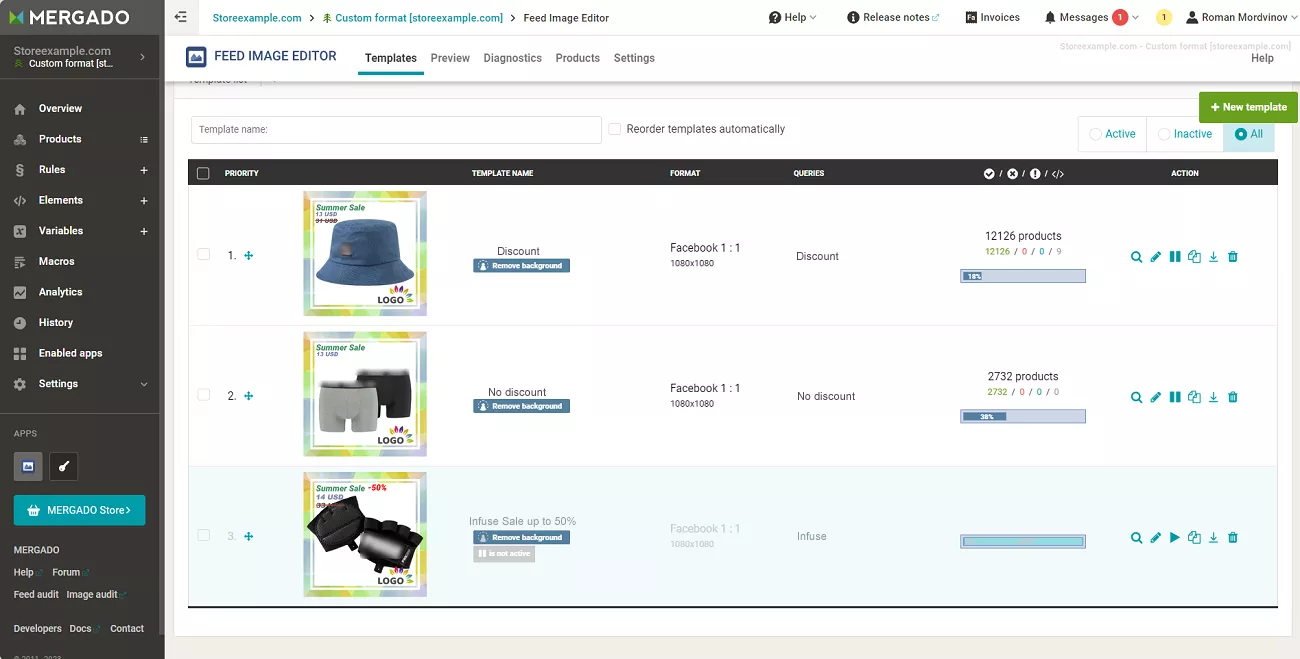Open the brush app icon in Apps
Image resolution: width=1300 pixels, height=659 pixels.
tap(63, 466)
